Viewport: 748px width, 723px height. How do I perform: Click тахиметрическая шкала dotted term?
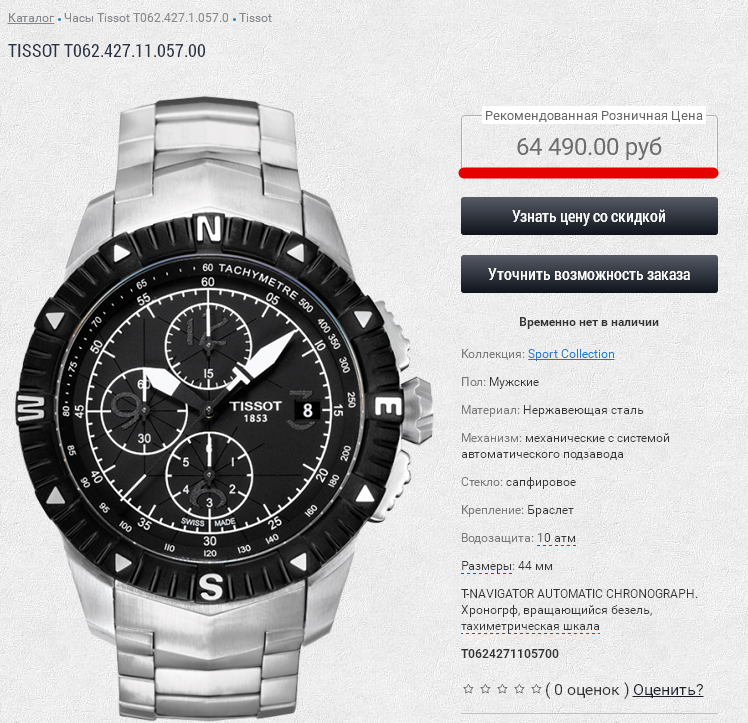(530, 626)
